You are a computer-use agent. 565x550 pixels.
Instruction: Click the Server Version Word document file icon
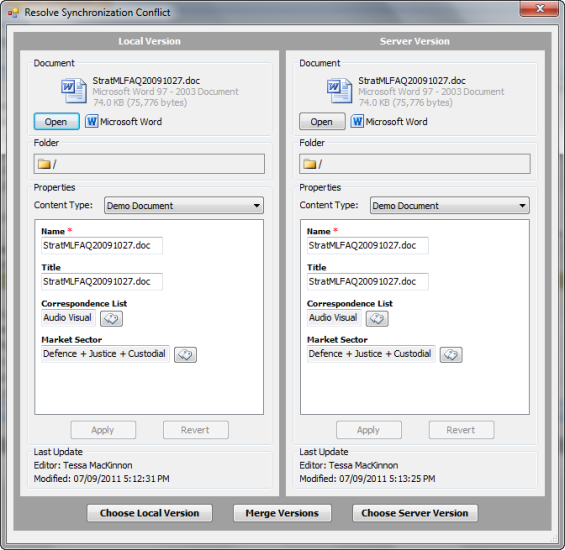[x=339, y=91]
